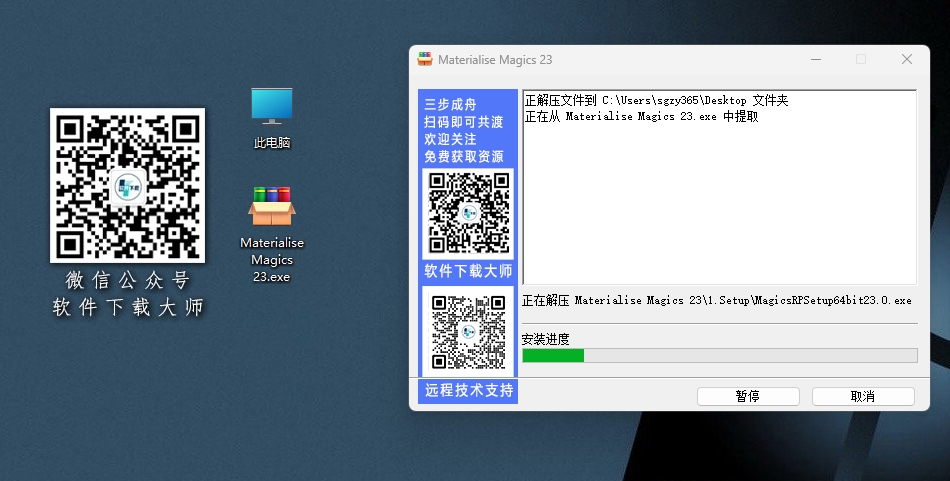Screen dimensions: 950x481
Task: Click the lower QR code above 远程技术支持
Action: pyautogui.click(x=468, y=331)
